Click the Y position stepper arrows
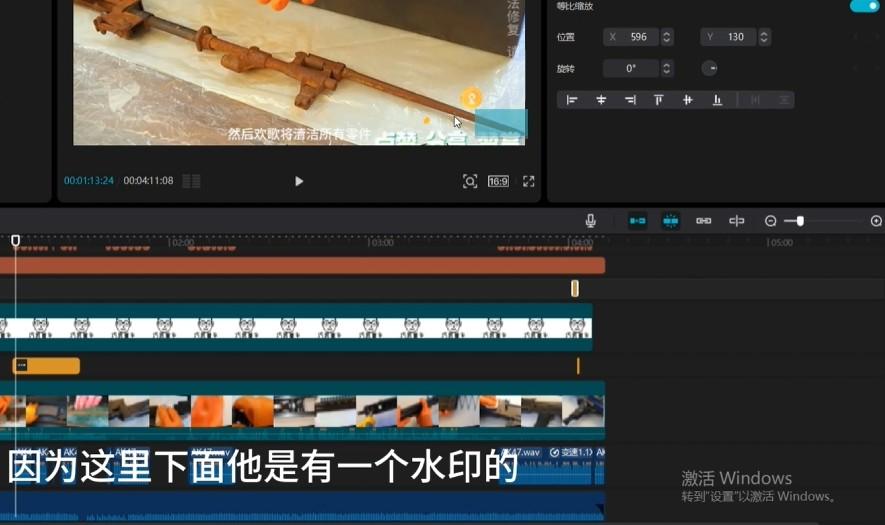Screen dimensions: 885x525 pos(765,37)
